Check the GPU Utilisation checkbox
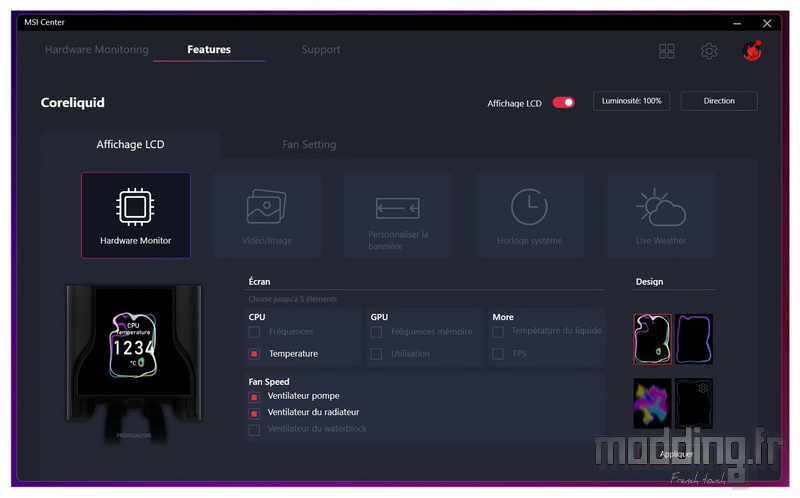Screen dimensions: 800x498 click(376, 354)
